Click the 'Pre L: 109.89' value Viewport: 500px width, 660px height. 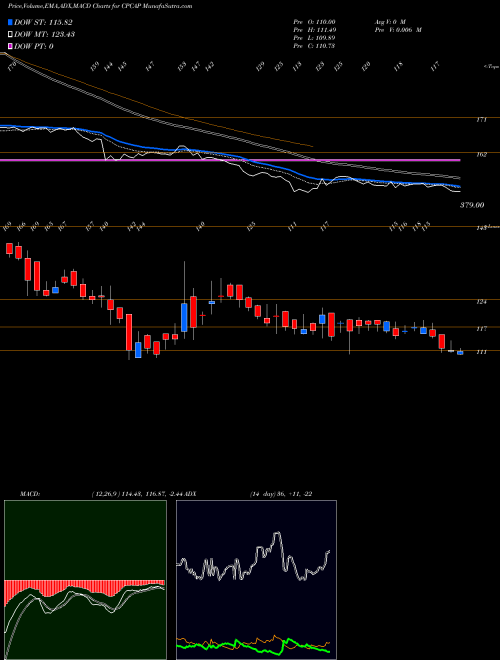[314, 38]
